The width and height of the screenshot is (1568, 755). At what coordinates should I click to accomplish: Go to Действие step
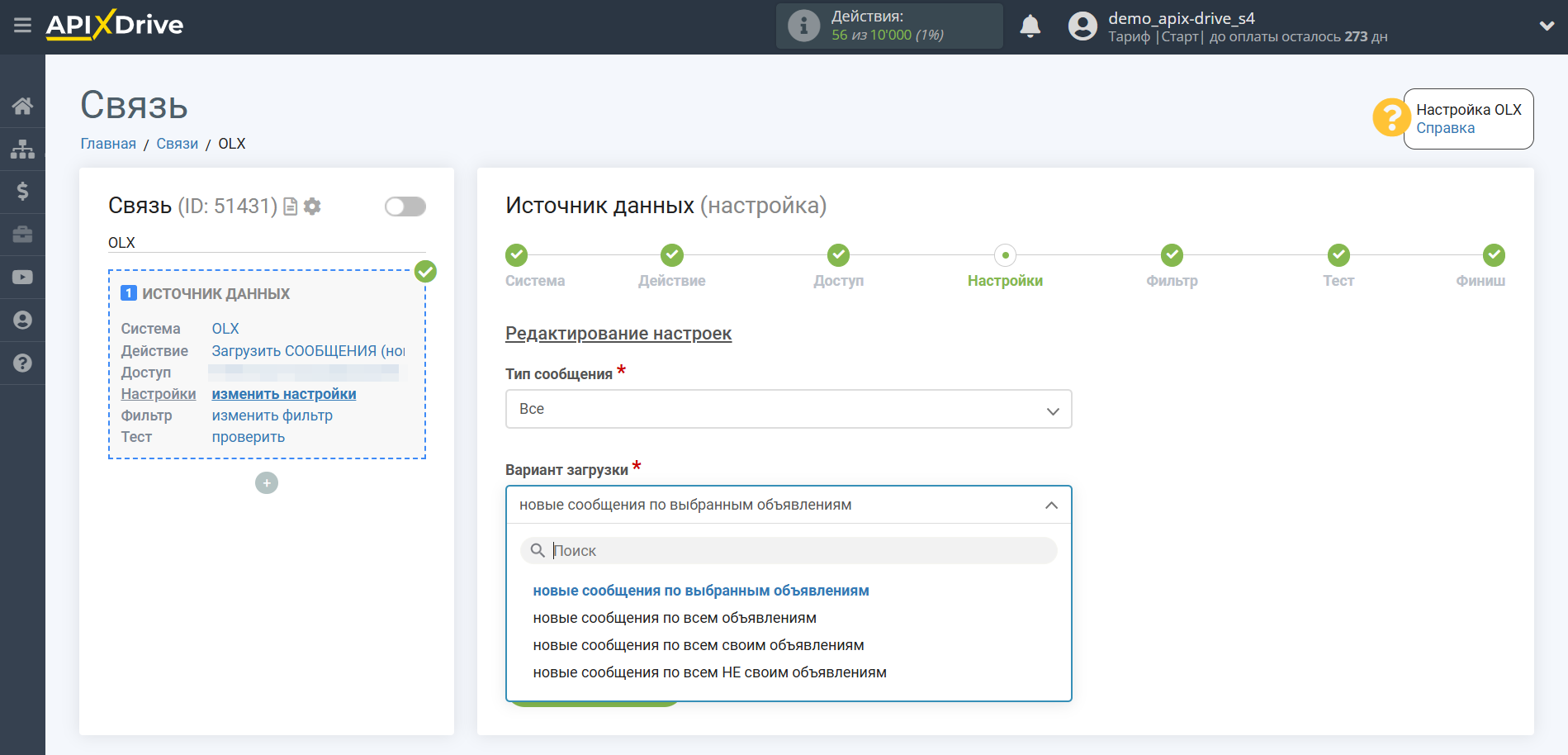(x=672, y=281)
